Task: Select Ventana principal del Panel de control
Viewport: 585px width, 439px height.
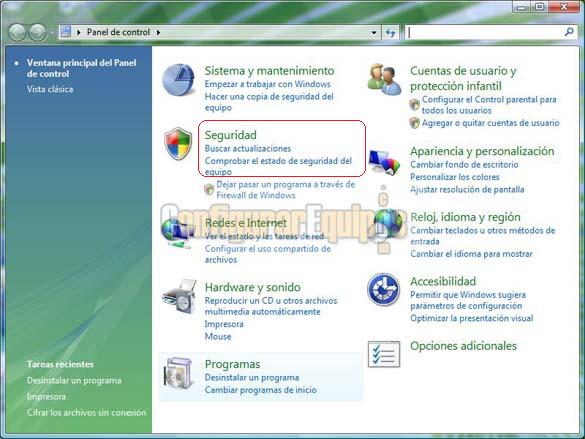Action: [x=81, y=68]
